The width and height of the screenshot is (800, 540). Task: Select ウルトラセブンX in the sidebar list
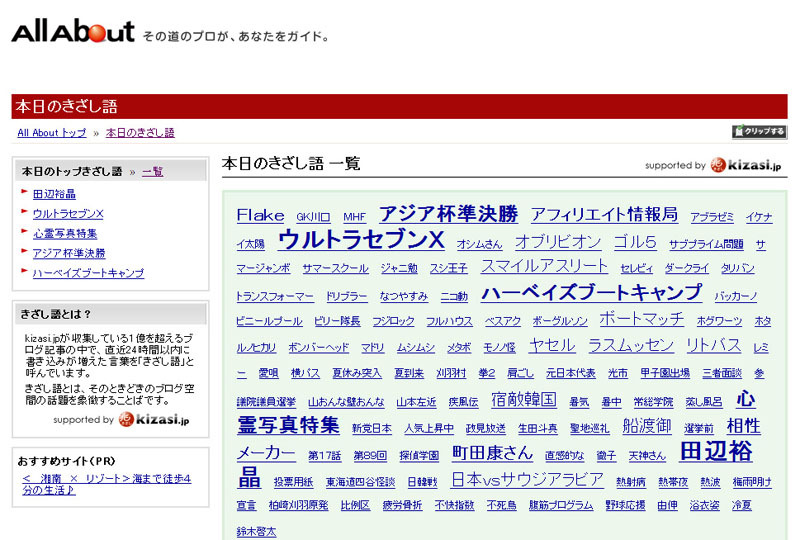pos(68,214)
